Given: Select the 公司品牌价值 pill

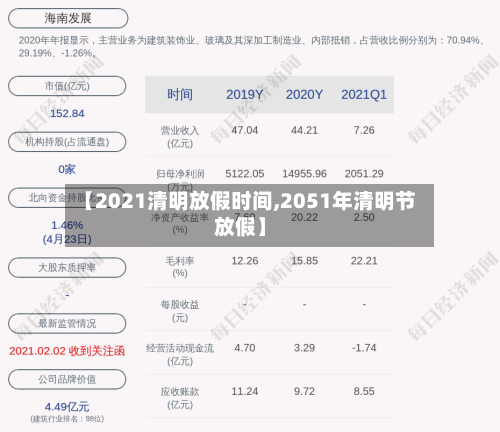Looking at the screenshot, I should pos(67,379).
